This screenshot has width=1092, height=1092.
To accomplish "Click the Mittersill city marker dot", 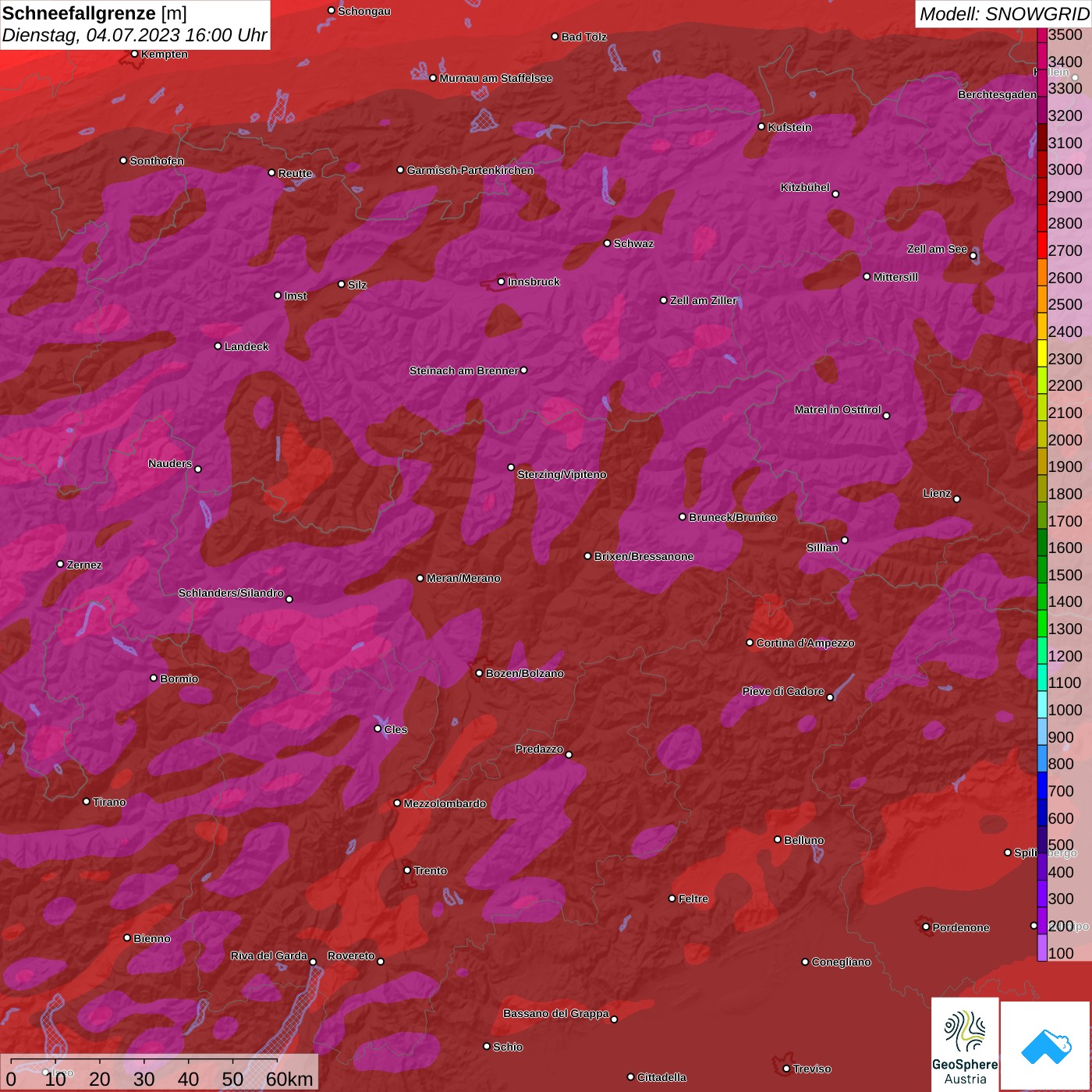I will (867, 276).
